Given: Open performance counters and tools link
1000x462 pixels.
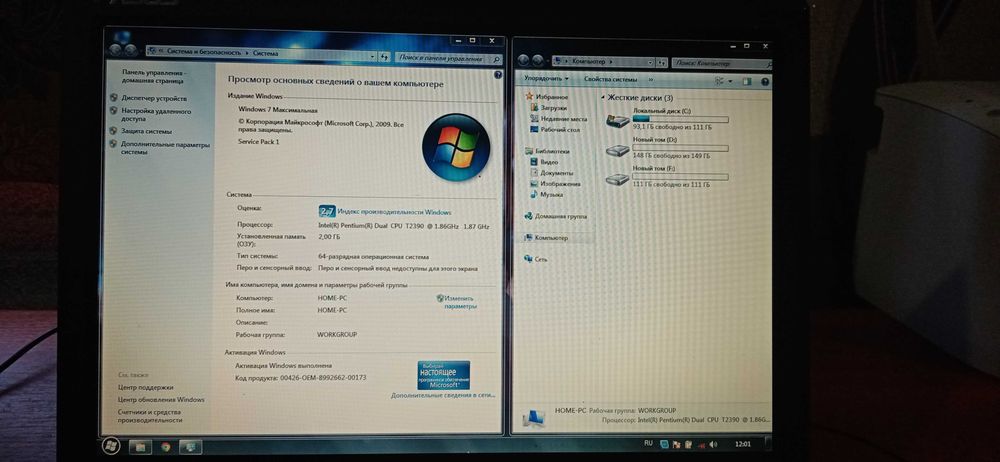Looking at the screenshot, I should click(150, 416).
